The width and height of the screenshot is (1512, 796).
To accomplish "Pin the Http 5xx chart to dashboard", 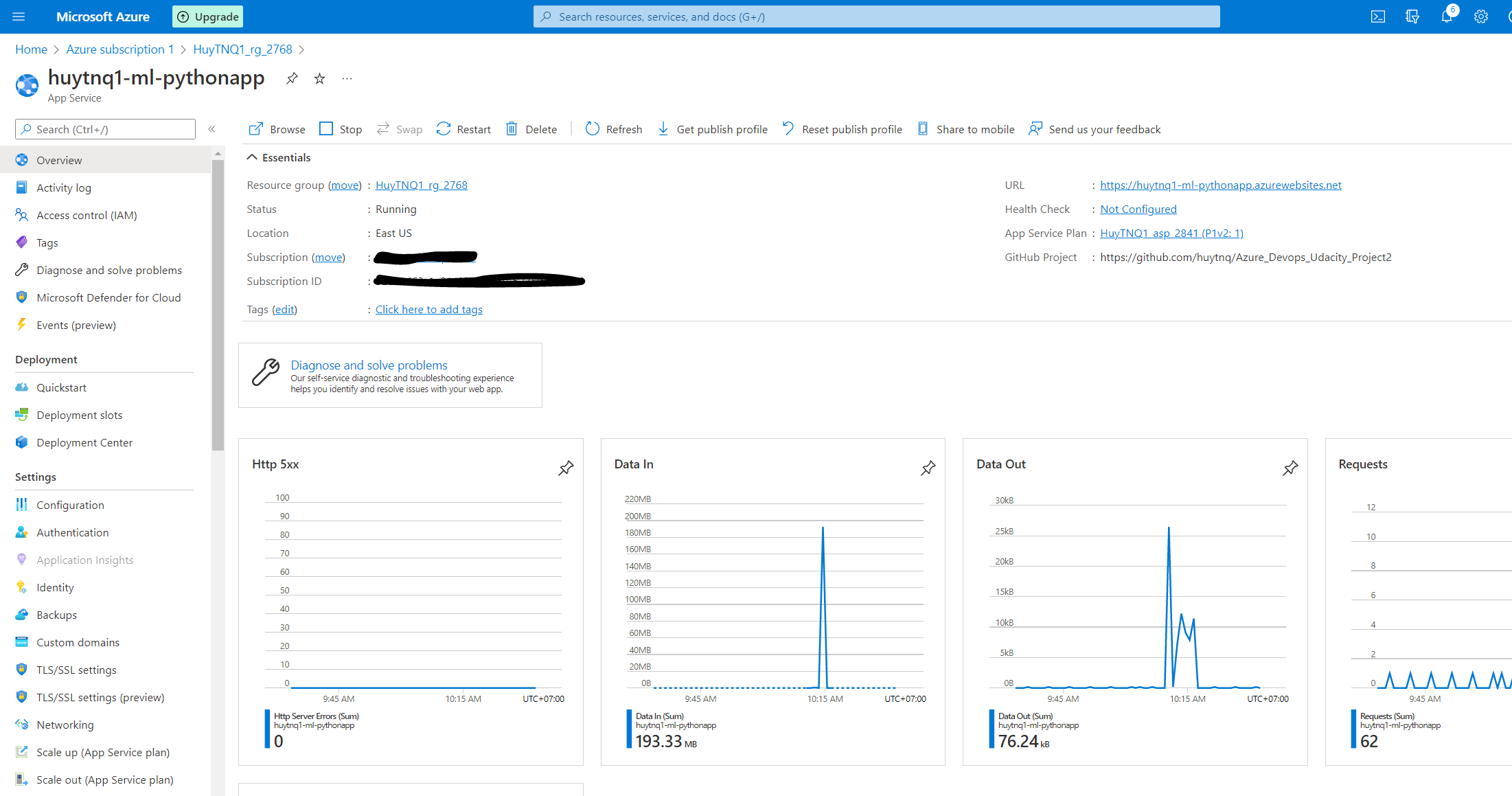I will point(565,468).
